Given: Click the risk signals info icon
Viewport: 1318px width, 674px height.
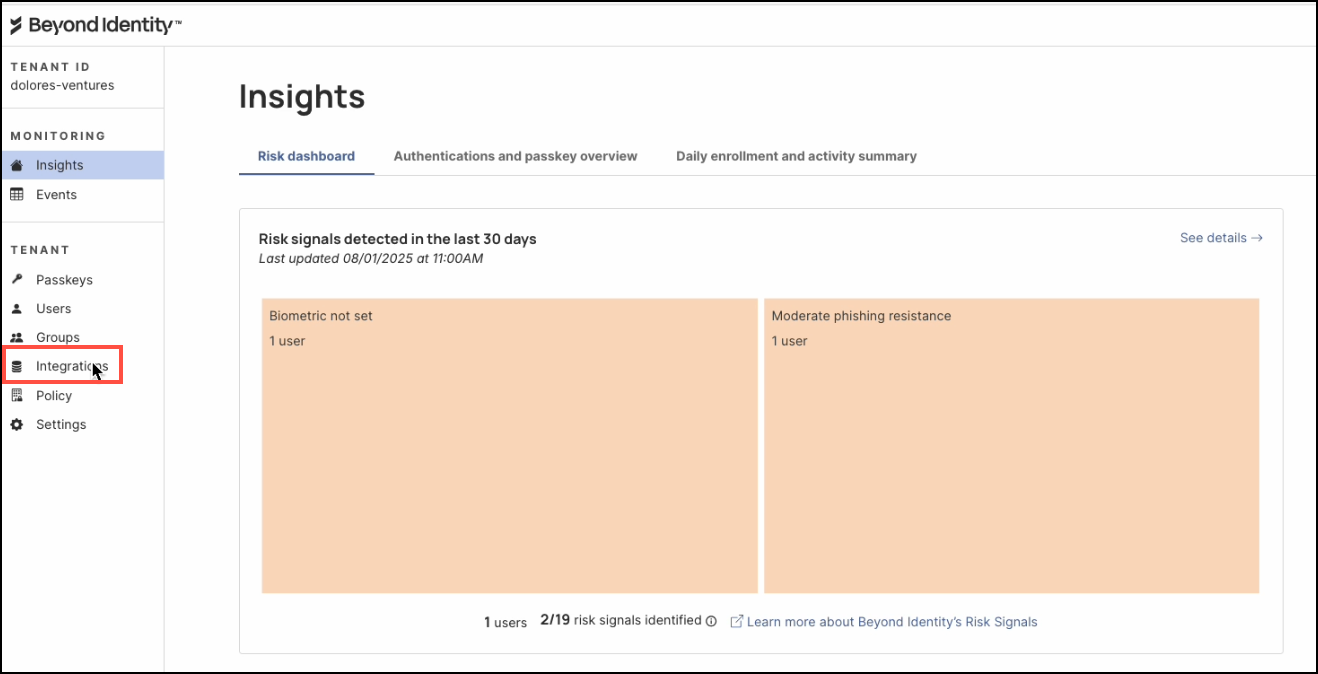Looking at the screenshot, I should [x=711, y=621].
